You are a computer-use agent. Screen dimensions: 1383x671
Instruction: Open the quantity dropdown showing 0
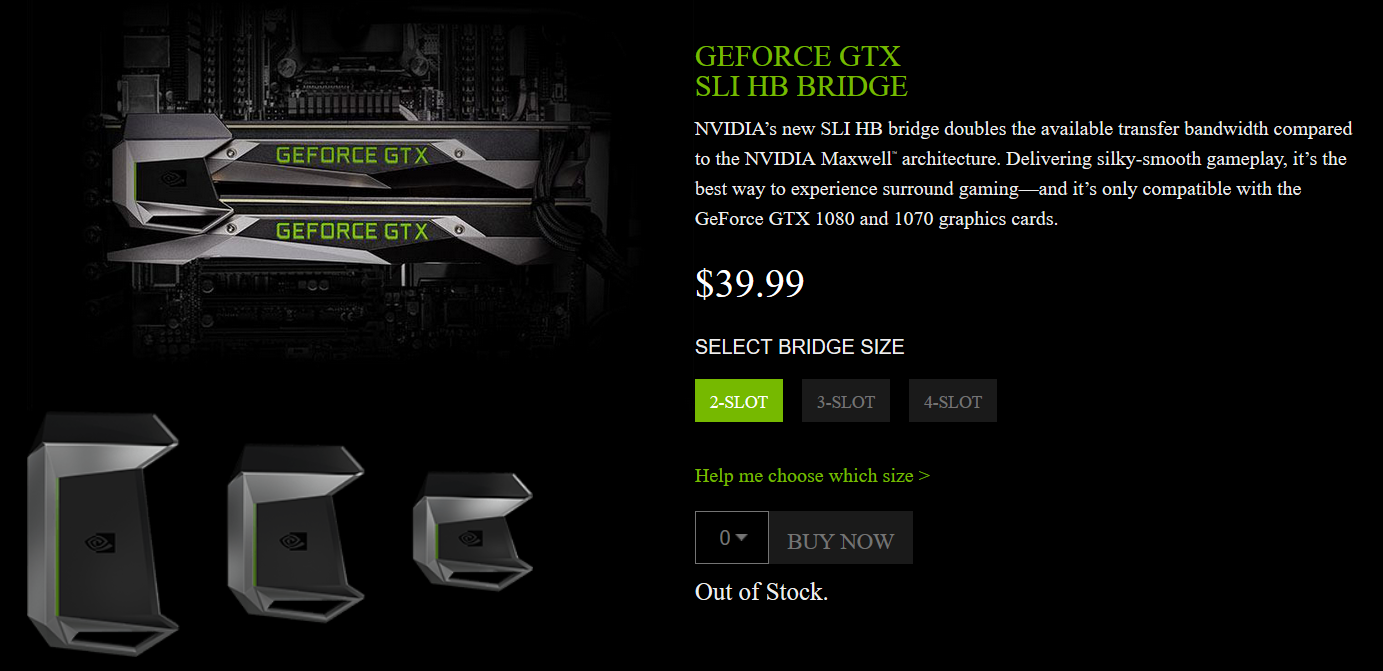click(732, 538)
